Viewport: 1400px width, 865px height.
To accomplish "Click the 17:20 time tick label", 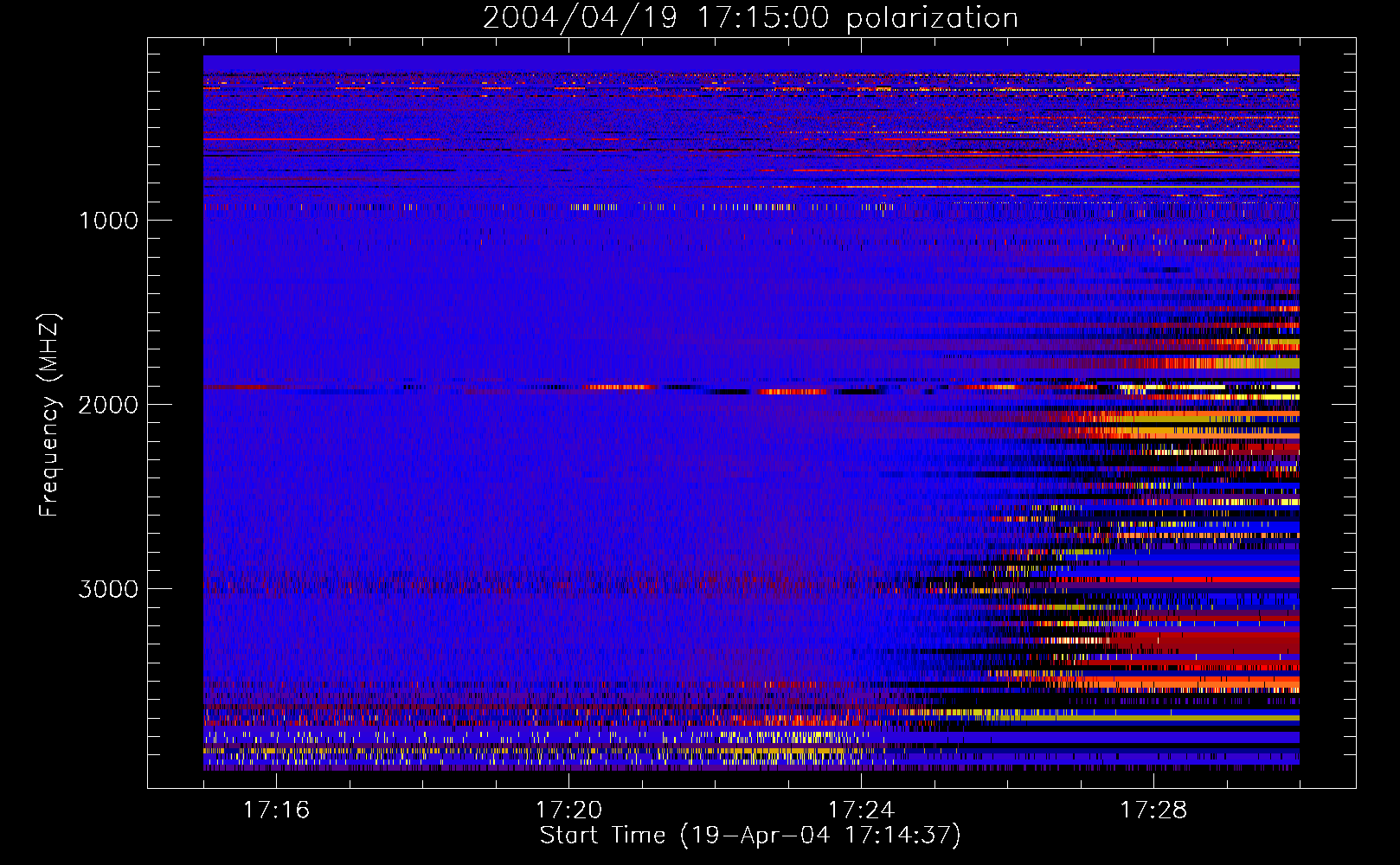I will pos(568,810).
